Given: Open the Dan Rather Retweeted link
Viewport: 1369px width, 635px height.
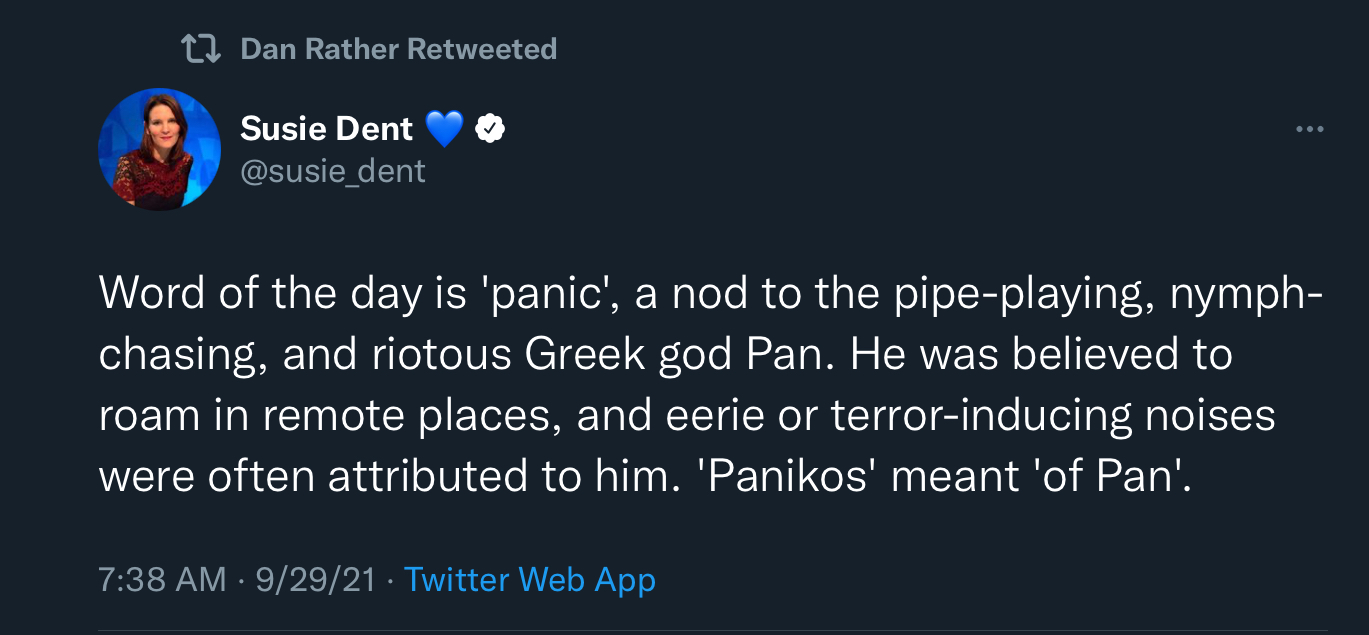Looking at the screenshot, I should pos(399,49).
